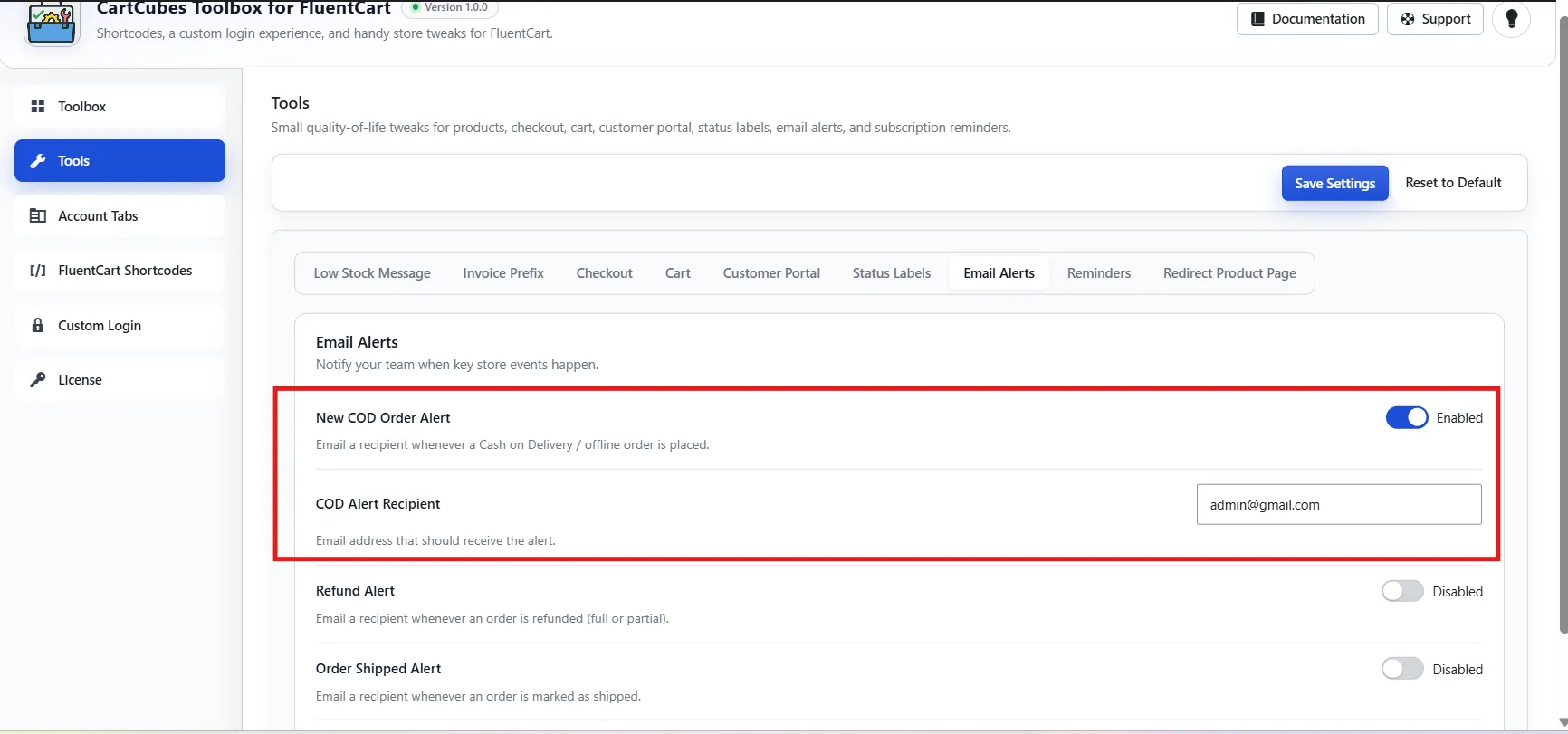Click Reset to Default
The image size is (1568, 734).
coord(1453,183)
